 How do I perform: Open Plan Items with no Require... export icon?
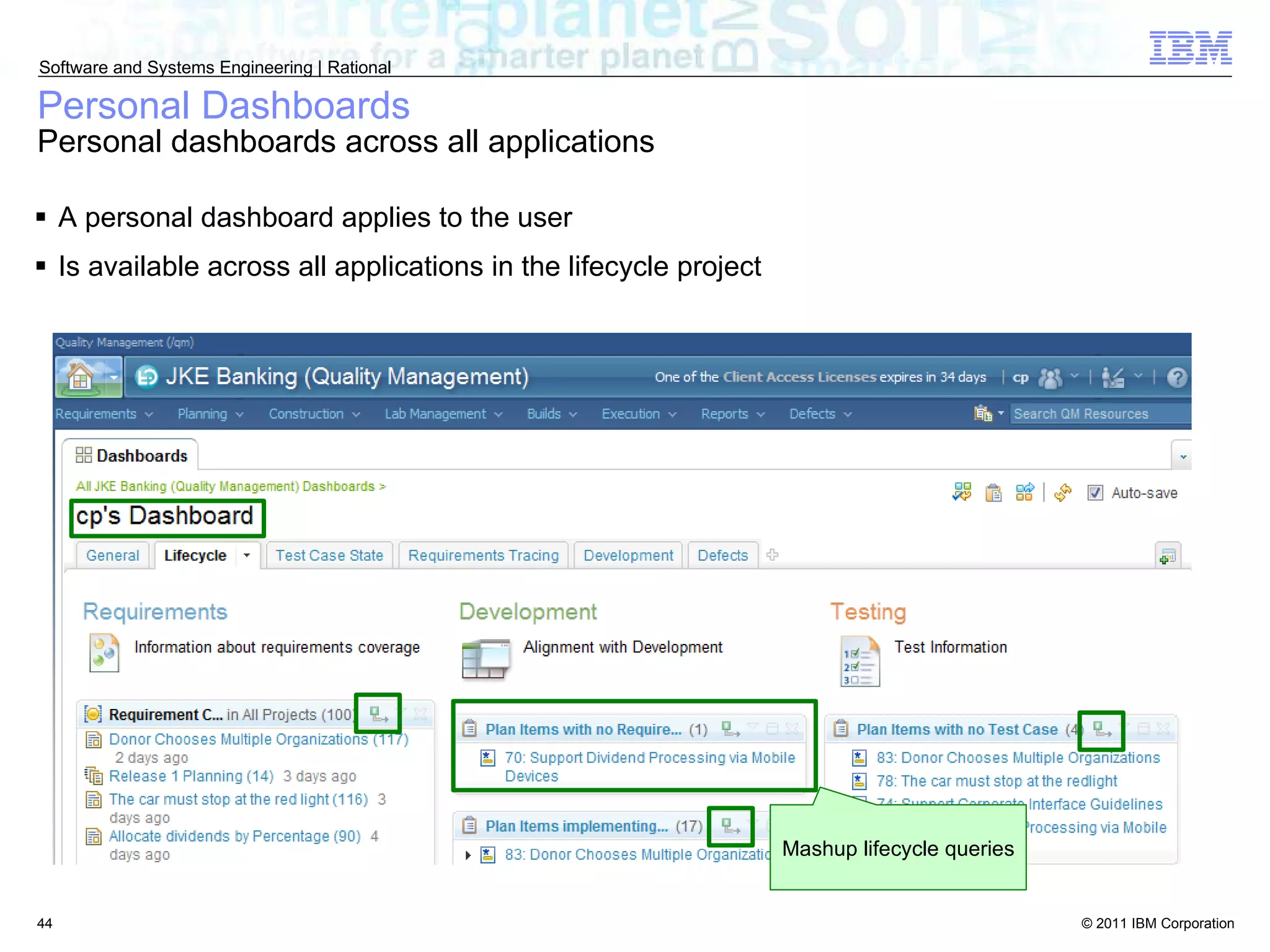tap(731, 729)
